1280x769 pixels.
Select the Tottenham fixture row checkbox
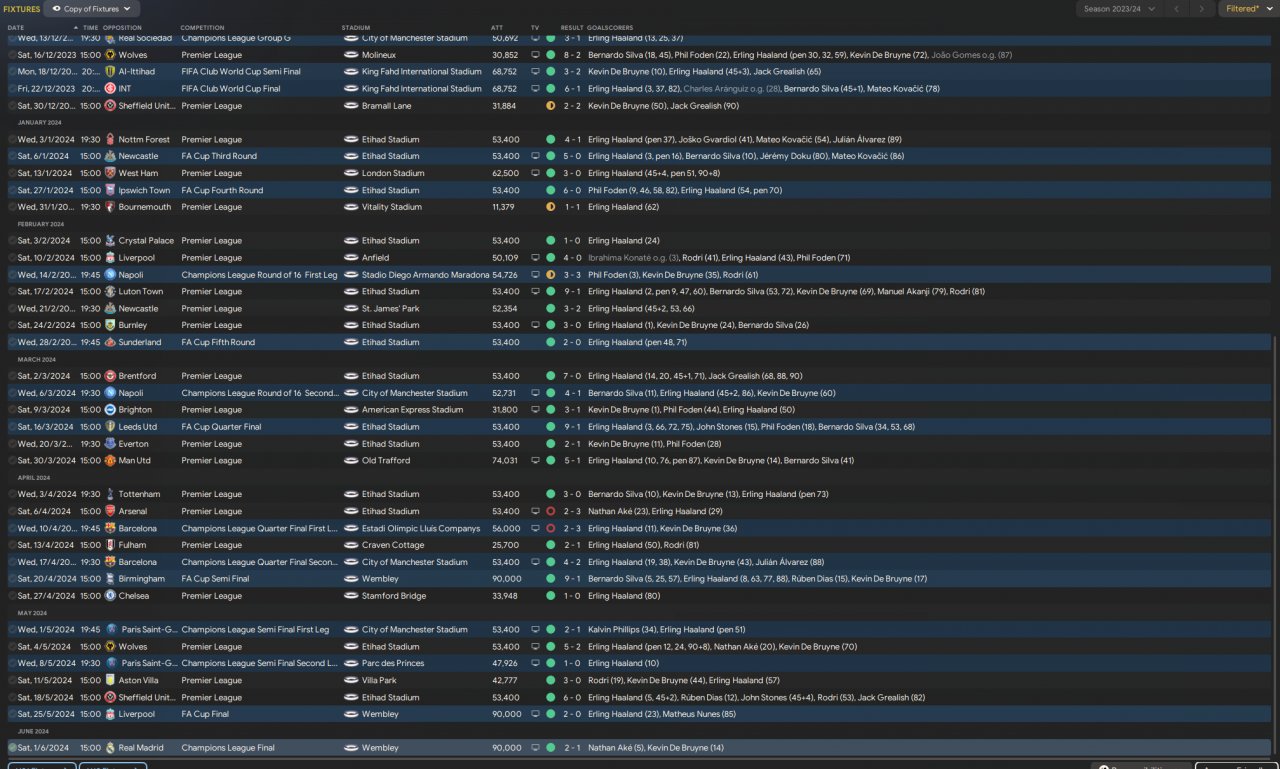point(12,494)
